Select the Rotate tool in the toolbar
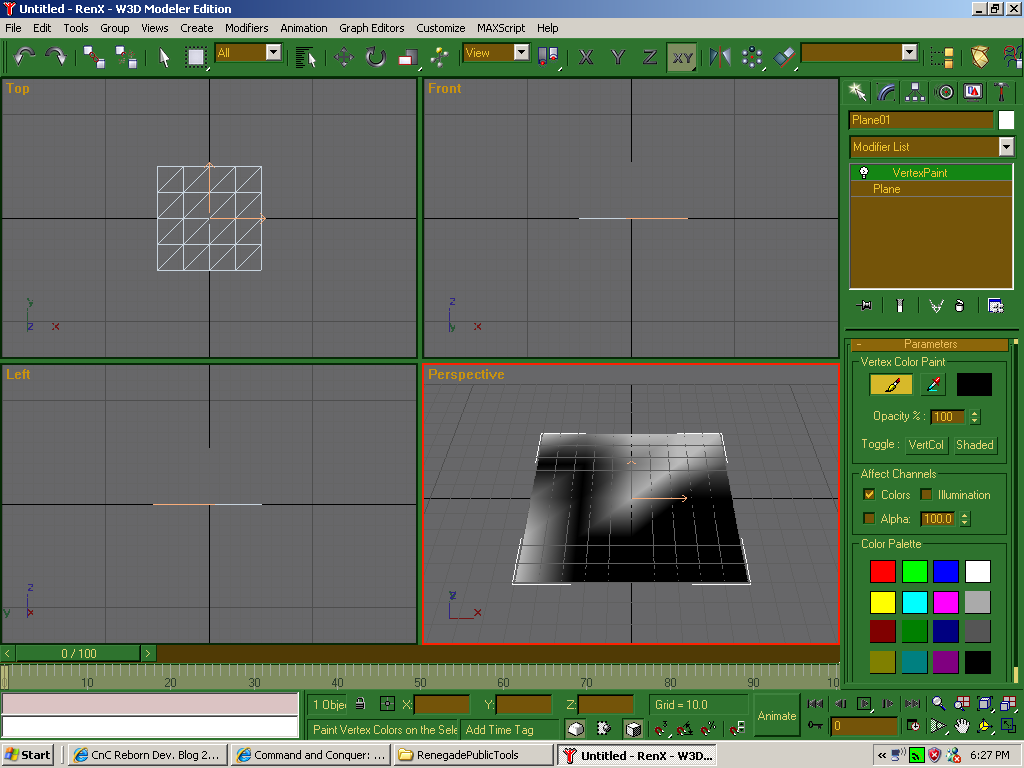This screenshot has height=768, width=1024. (x=376, y=57)
